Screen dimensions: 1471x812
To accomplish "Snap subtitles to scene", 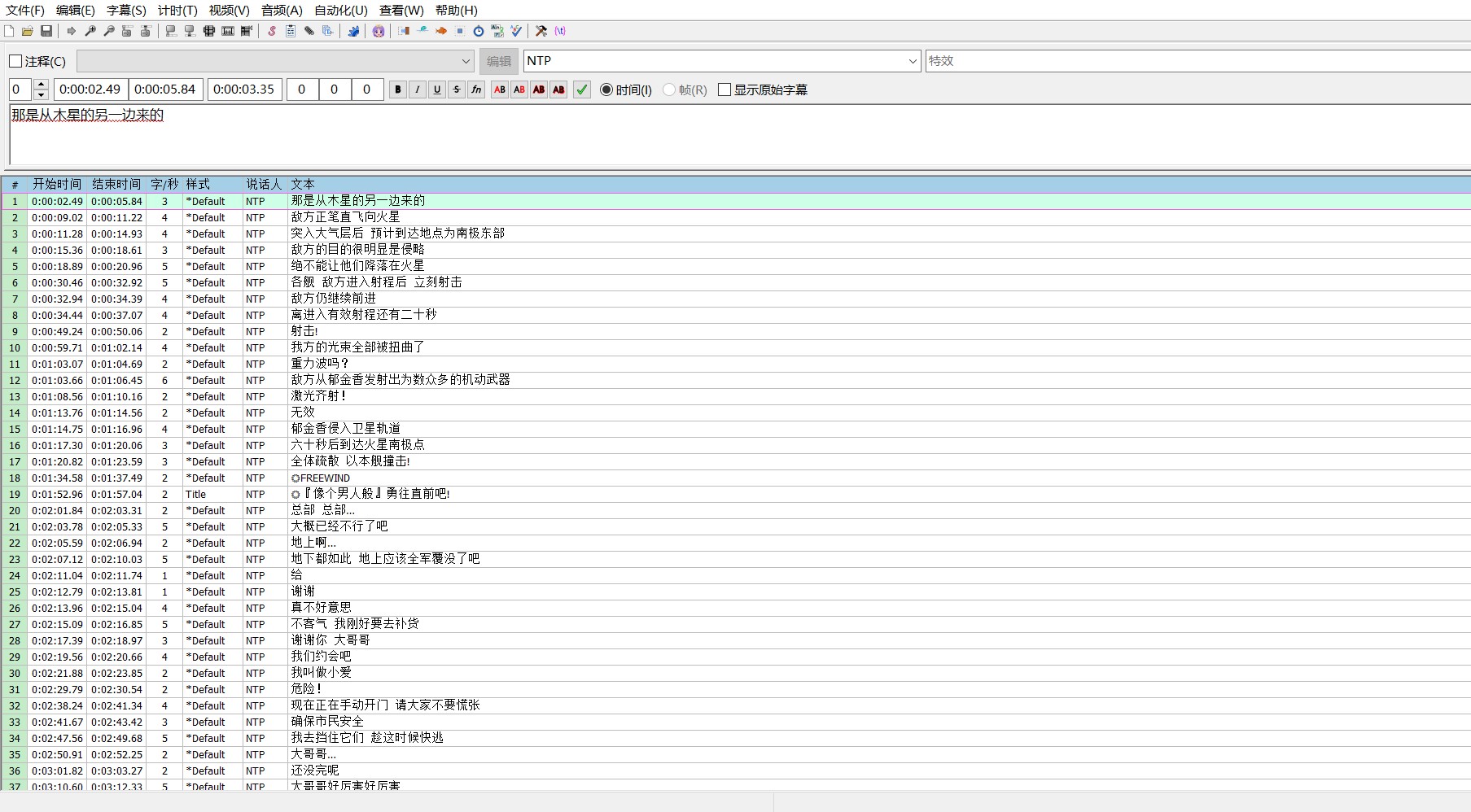I will (228, 31).
